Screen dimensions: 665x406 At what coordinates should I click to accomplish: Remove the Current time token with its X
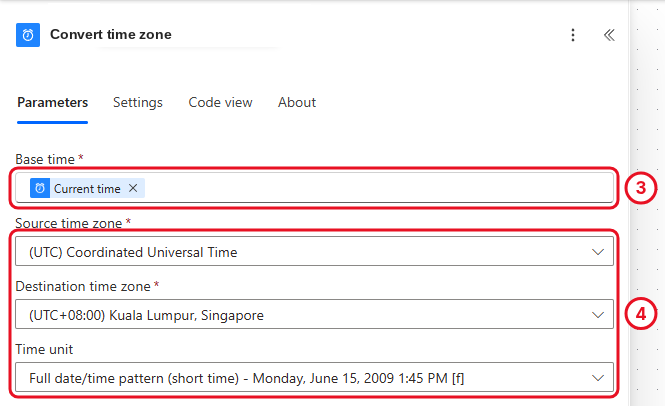click(x=133, y=188)
